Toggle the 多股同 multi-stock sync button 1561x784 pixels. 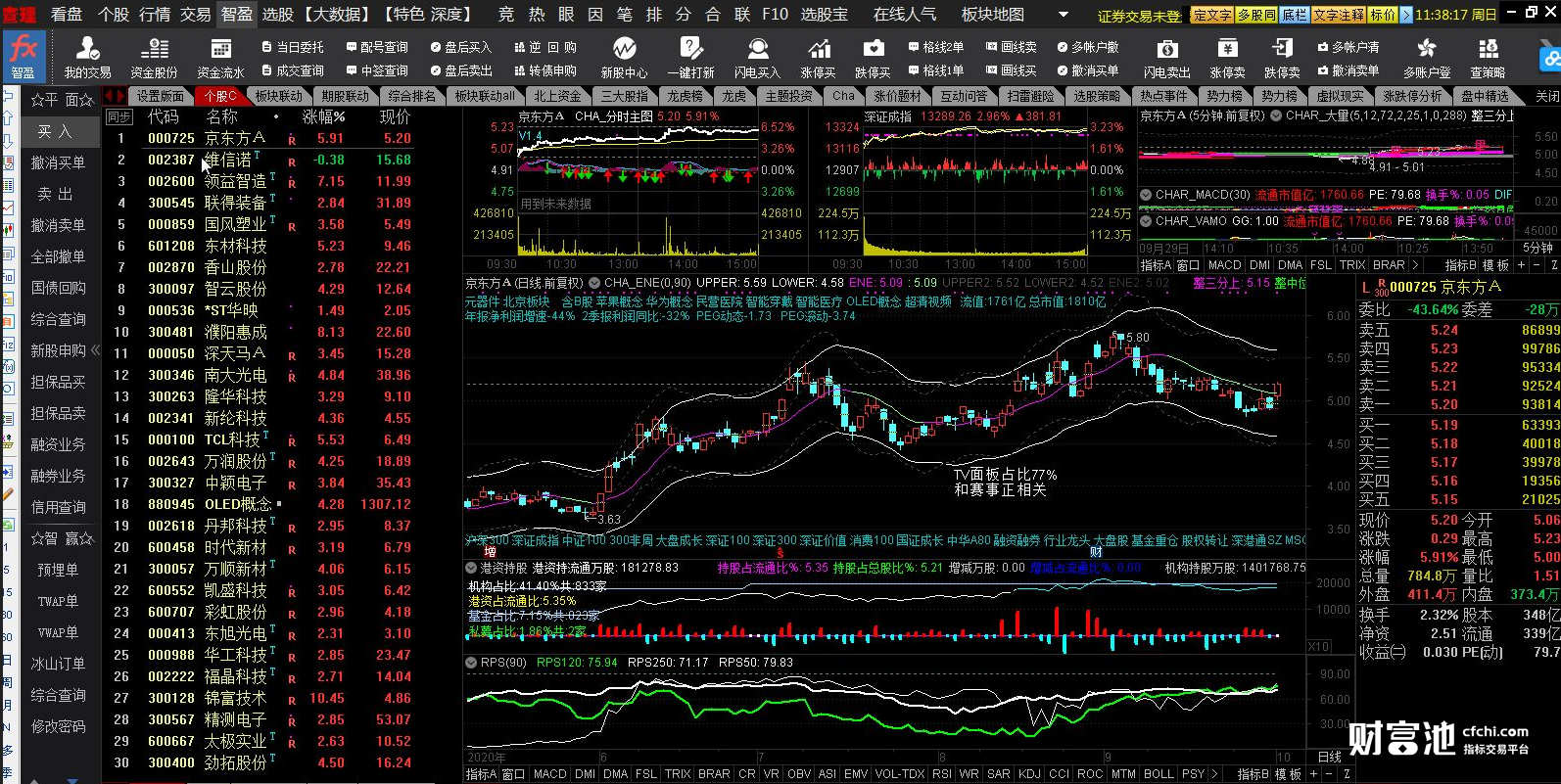pyautogui.click(x=1256, y=15)
